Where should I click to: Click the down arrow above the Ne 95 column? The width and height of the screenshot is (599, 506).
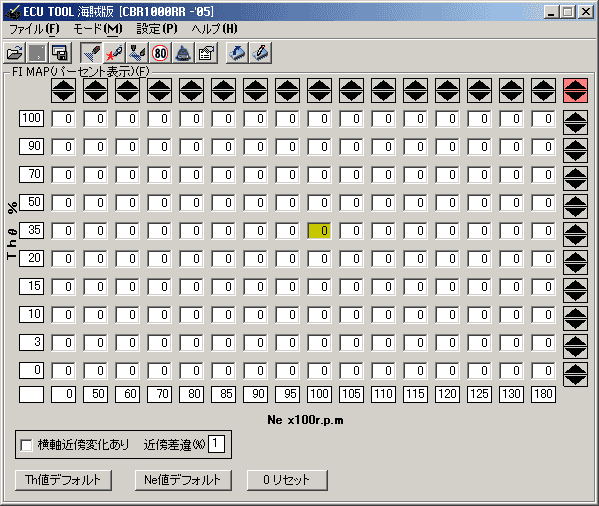pyautogui.click(x=288, y=96)
